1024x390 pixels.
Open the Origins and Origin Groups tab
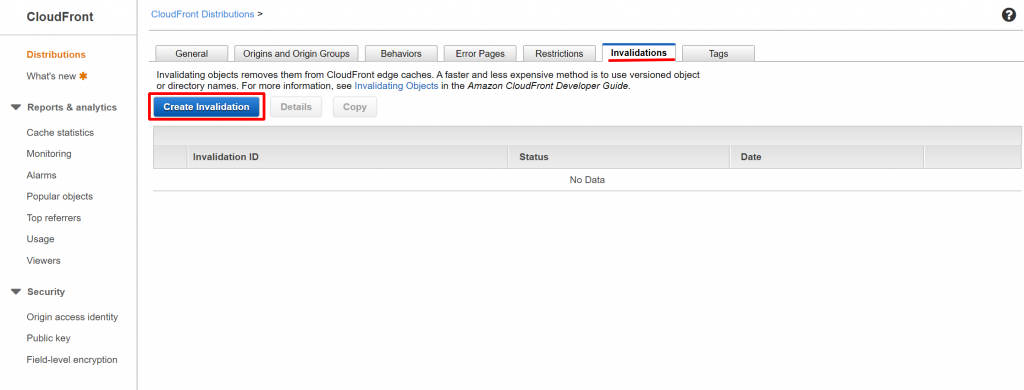point(296,54)
